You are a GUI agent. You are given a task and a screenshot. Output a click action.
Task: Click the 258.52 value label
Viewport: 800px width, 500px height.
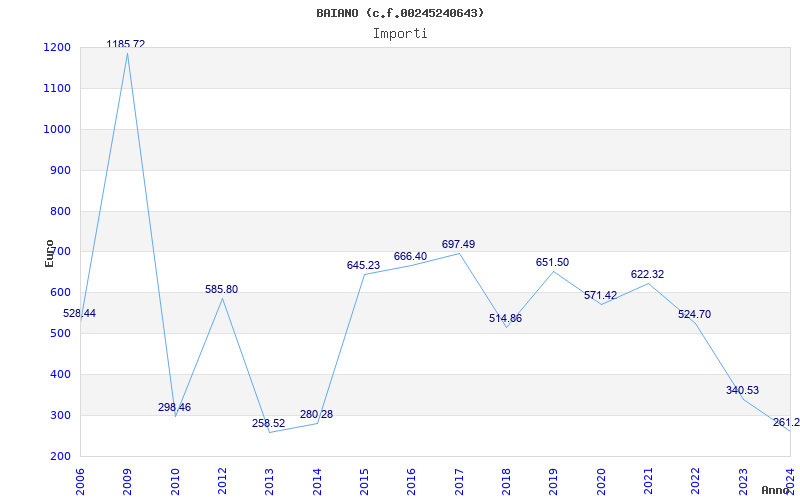point(268,423)
